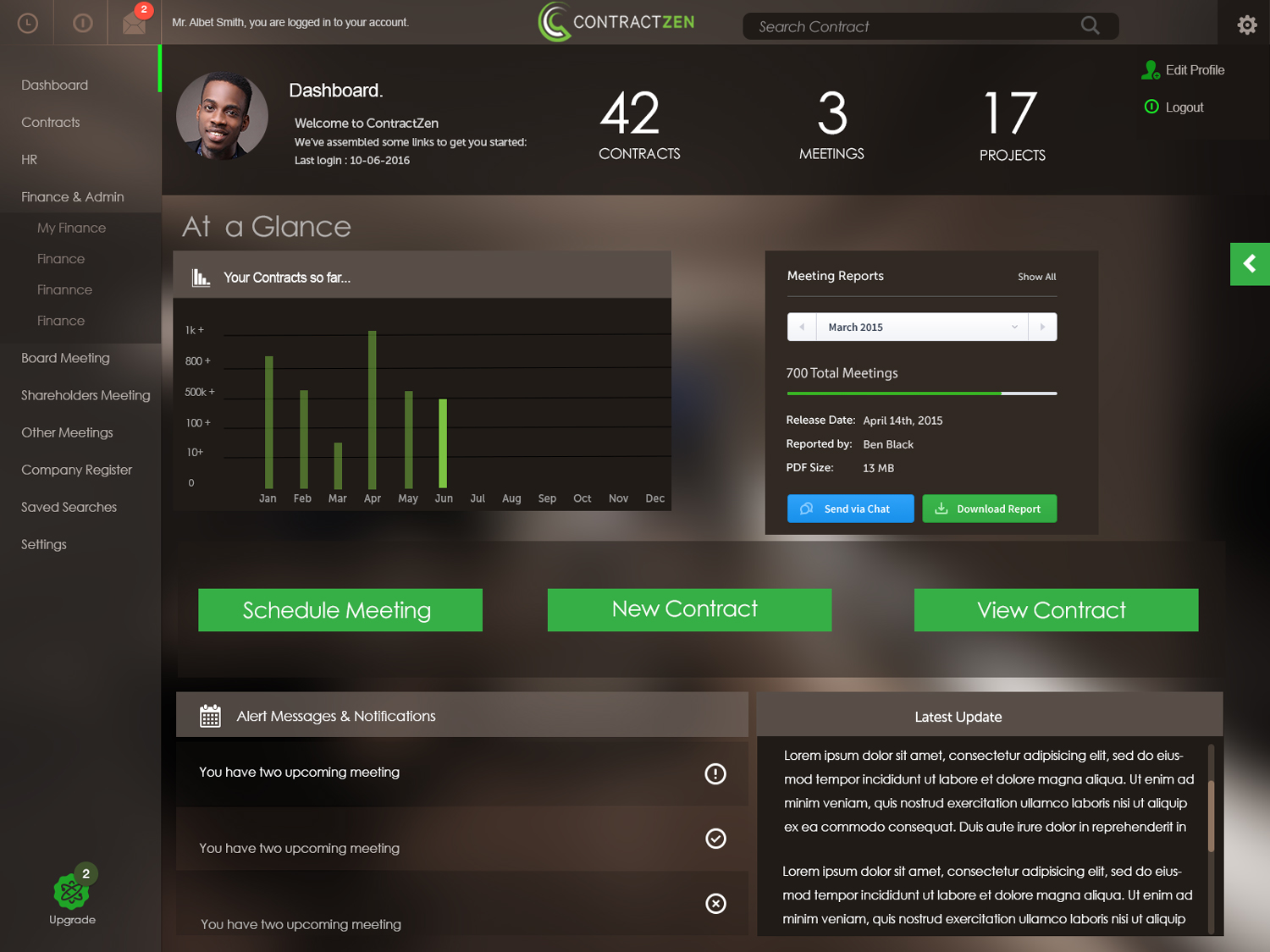Click the Edit Profile link
This screenshot has height=952, width=1270.
point(1195,70)
